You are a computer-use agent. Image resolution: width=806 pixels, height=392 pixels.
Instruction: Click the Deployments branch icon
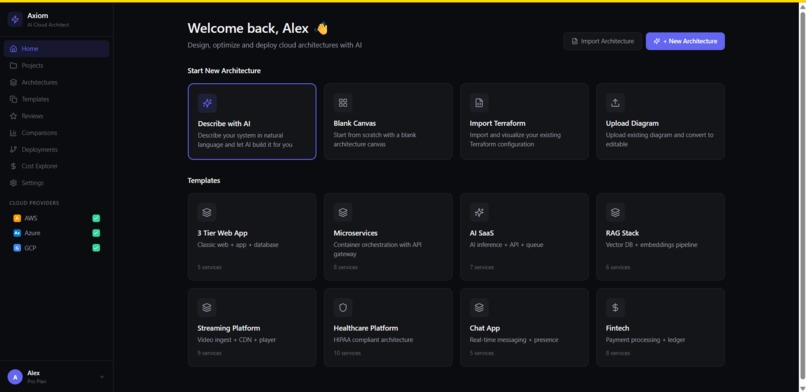click(x=13, y=150)
